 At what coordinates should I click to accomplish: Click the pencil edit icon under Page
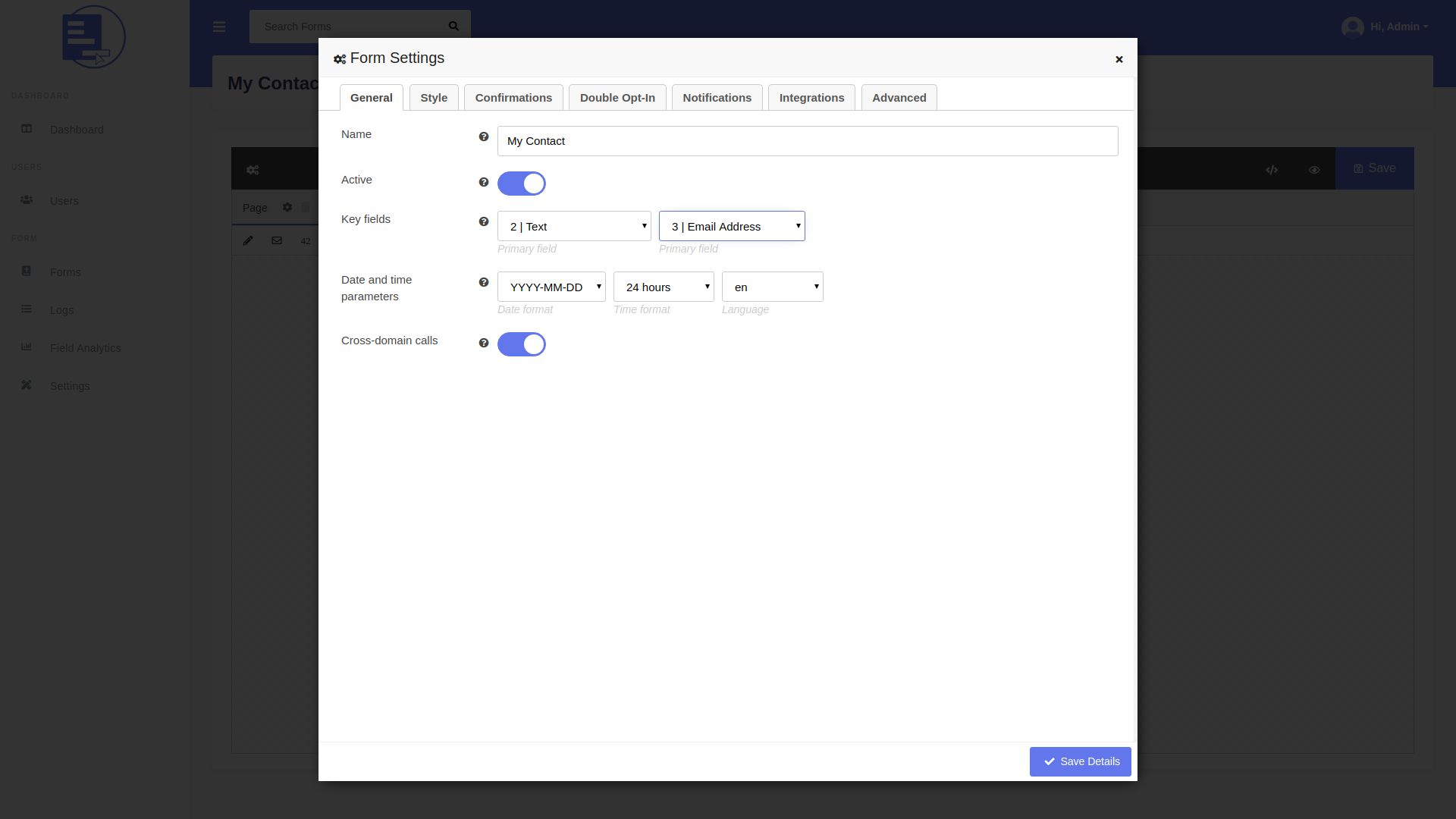click(248, 240)
